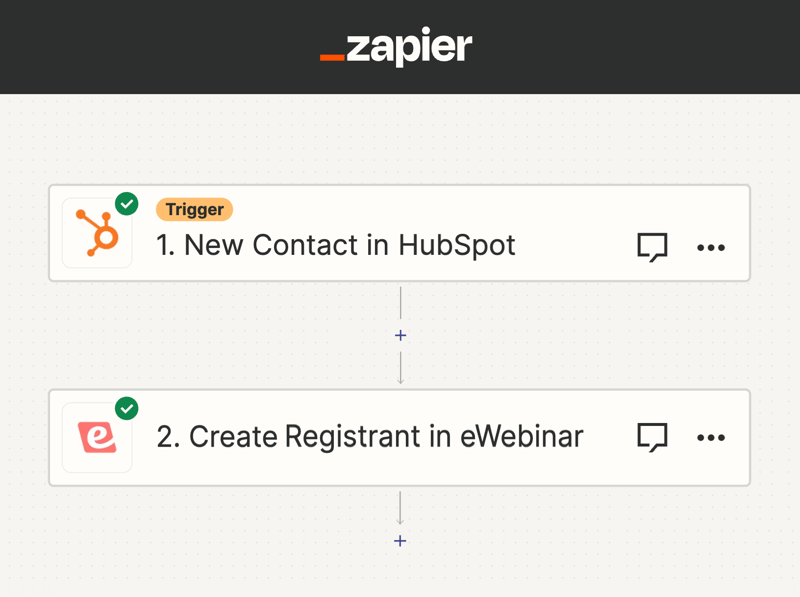Click the eWebinar app icon
The width and height of the screenshot is (800, 597).
97,438
